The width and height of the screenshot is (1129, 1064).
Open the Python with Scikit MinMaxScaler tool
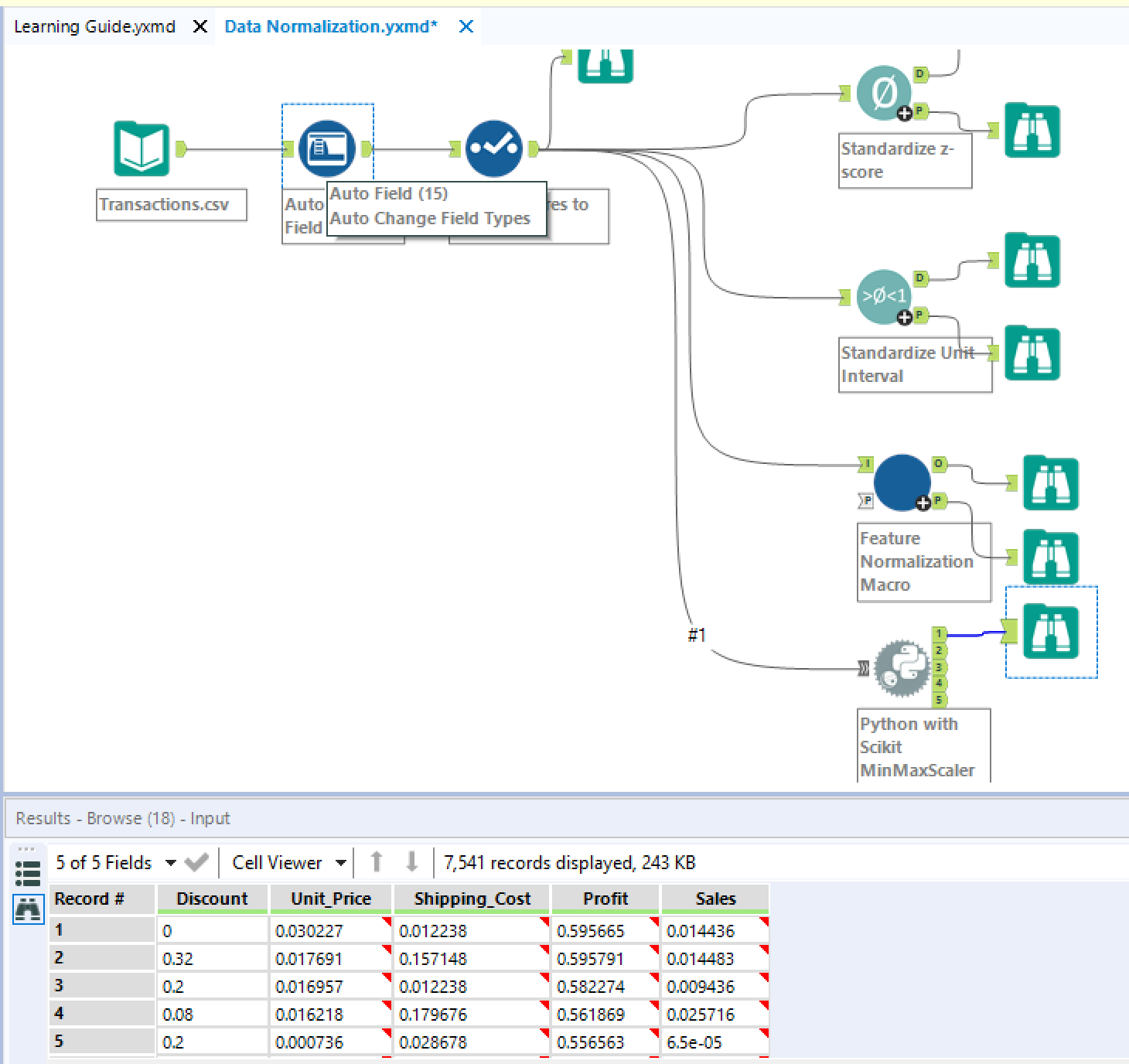[903, 668]
